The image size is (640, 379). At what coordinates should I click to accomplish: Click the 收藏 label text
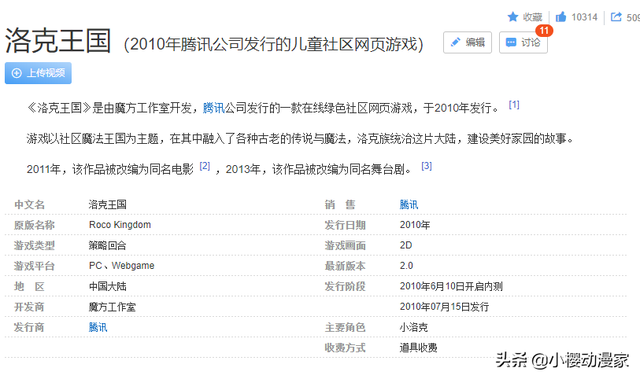click(533, 17)
